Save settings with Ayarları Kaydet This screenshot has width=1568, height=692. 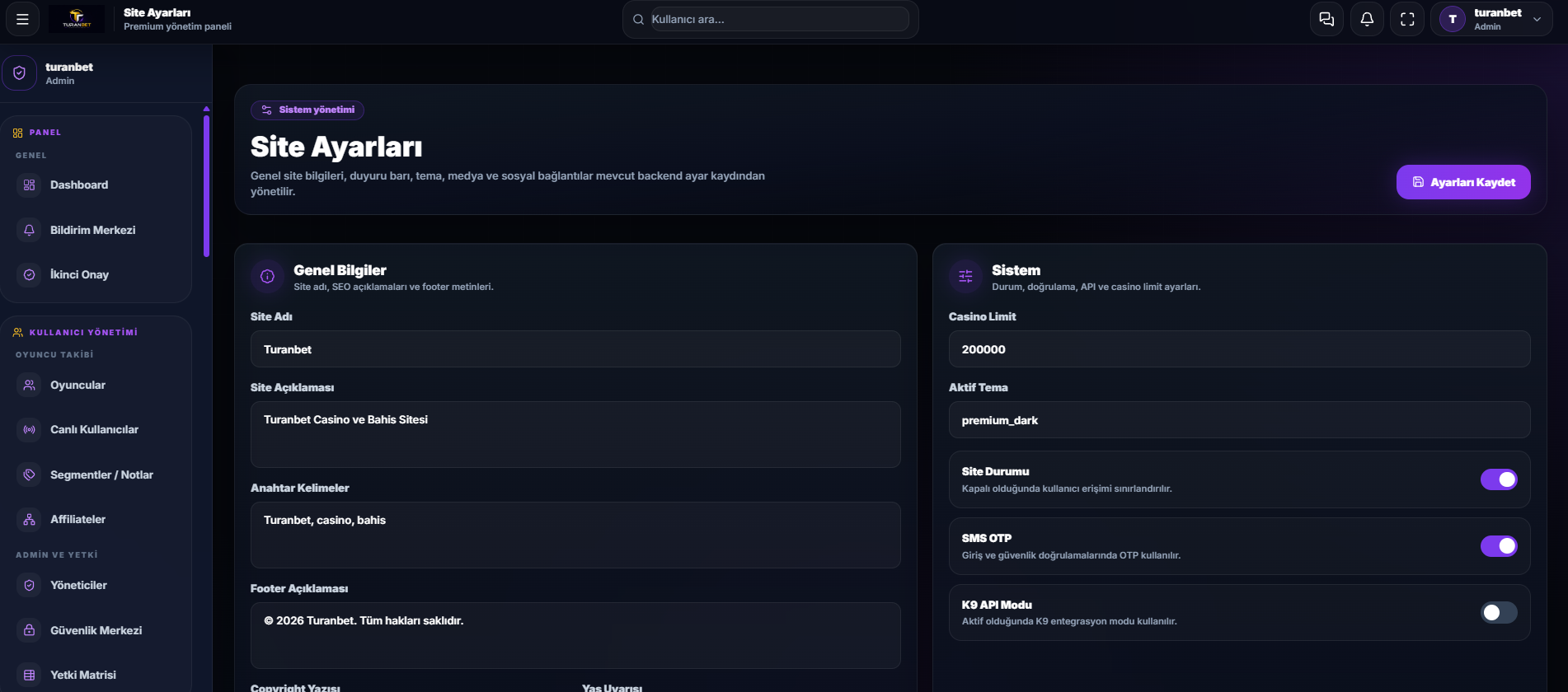pos(1463,182)
